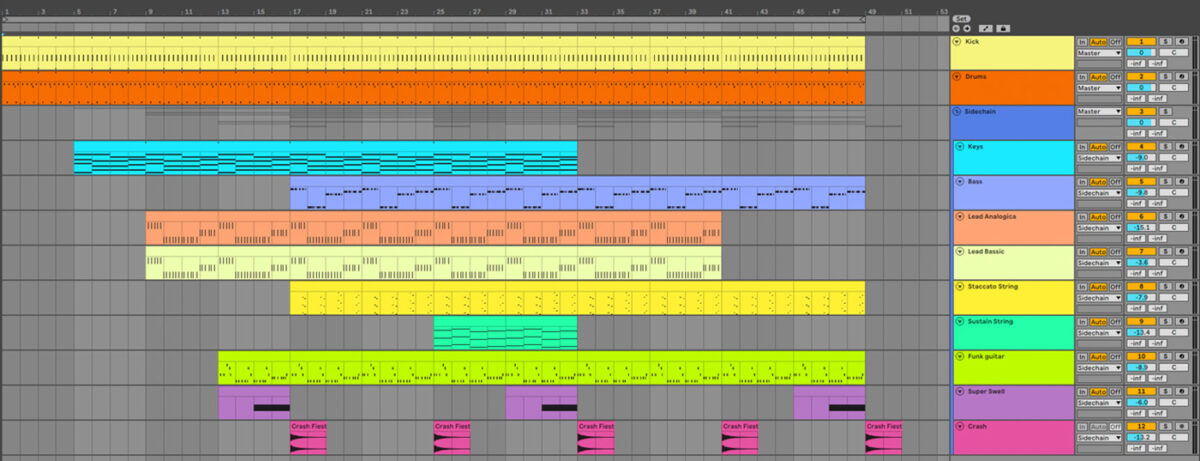Jump to next locator with right arrow icon
1200x461 pixels.
coord(967,28)
